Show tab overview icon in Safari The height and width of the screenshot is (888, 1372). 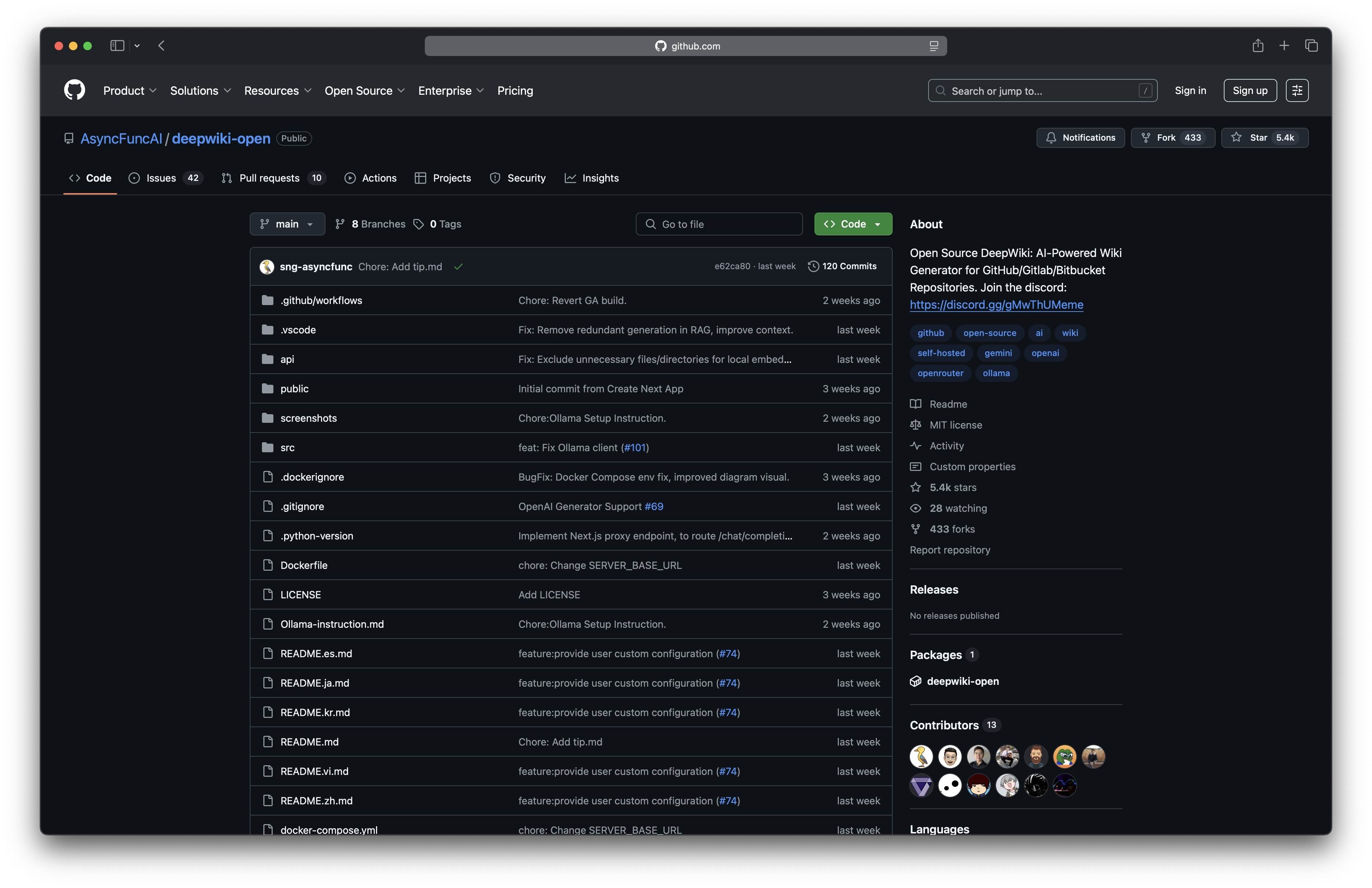coord(1311,46)
